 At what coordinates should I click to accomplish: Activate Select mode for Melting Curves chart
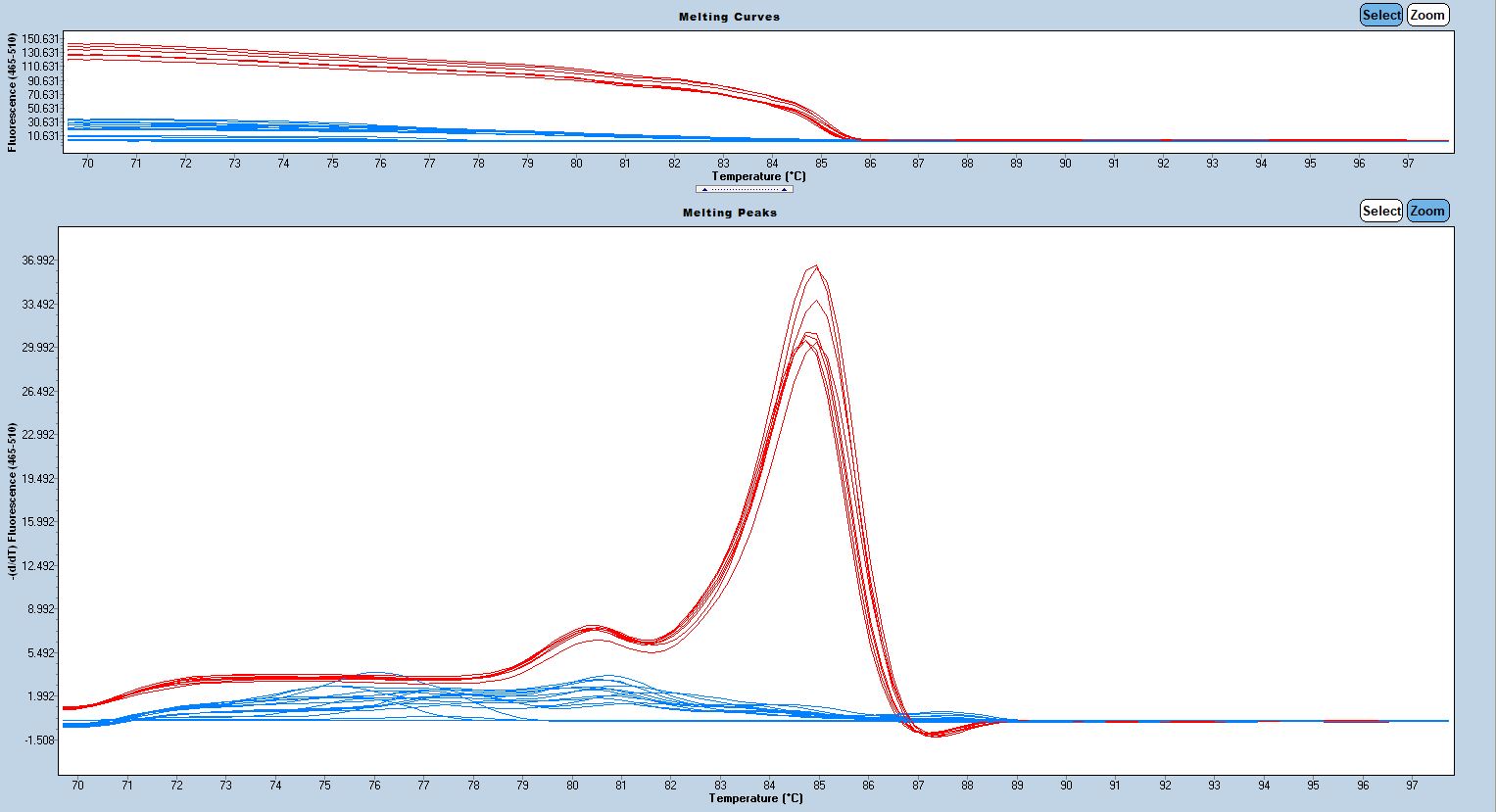point(1380,15)
